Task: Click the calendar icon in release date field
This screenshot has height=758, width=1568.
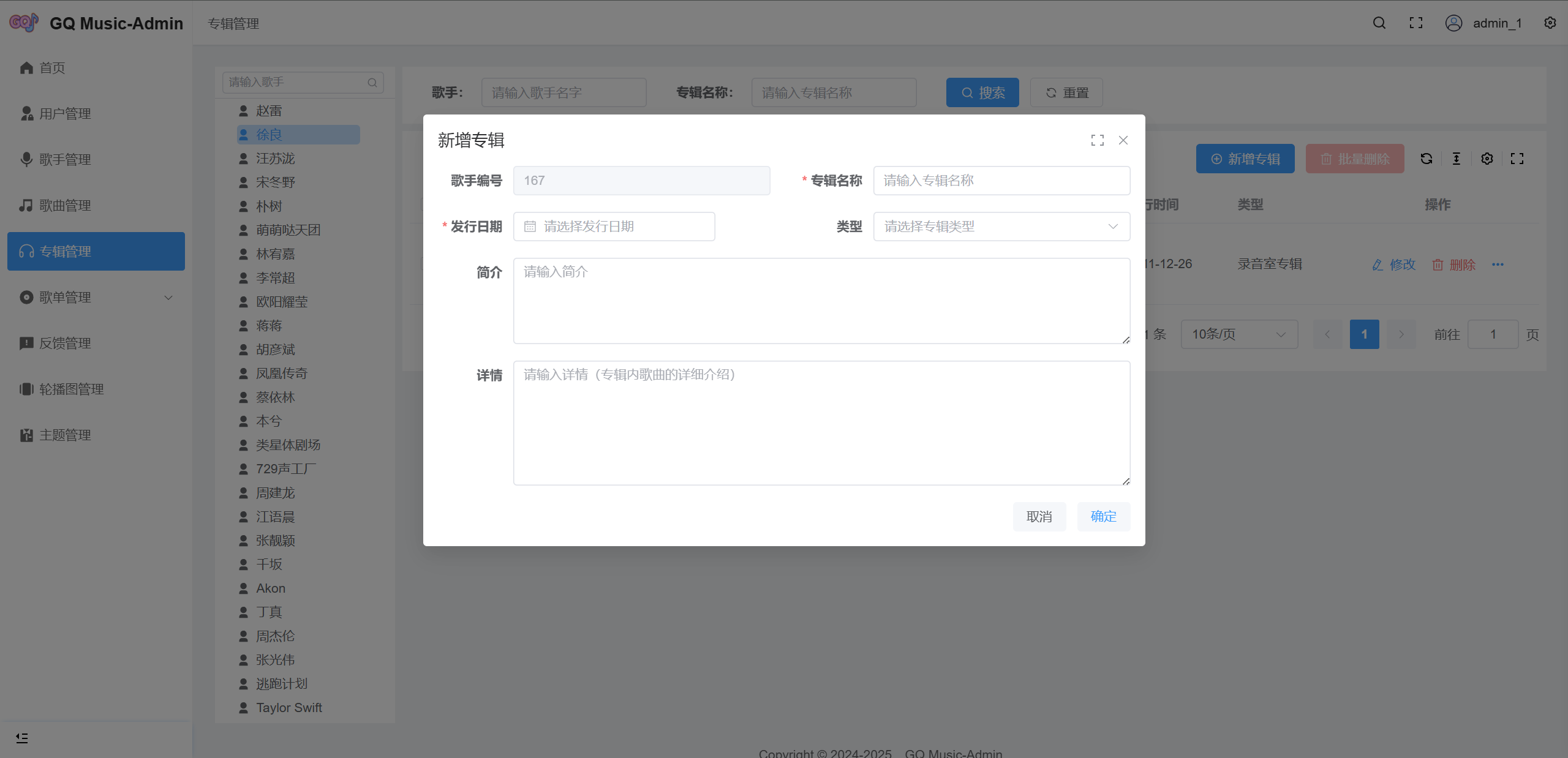Action: pyautogui.click(x=530, y=227)
